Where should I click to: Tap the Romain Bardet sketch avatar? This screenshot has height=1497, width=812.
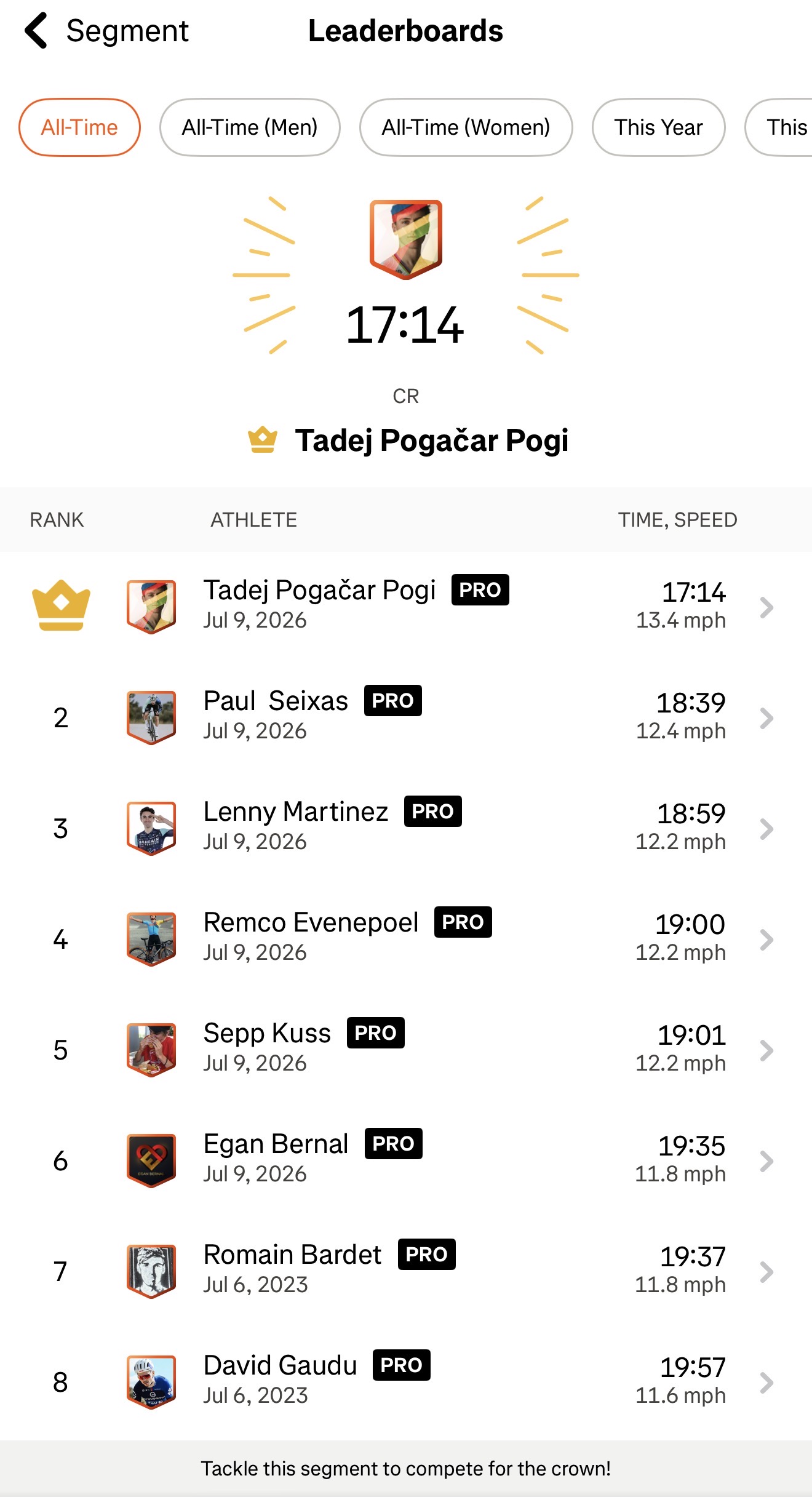151,1271
